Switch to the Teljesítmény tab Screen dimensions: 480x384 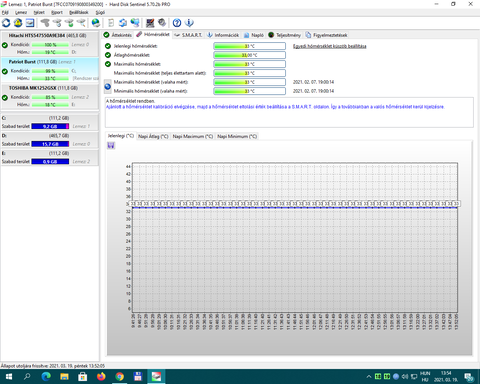click(x=284, y=35)
